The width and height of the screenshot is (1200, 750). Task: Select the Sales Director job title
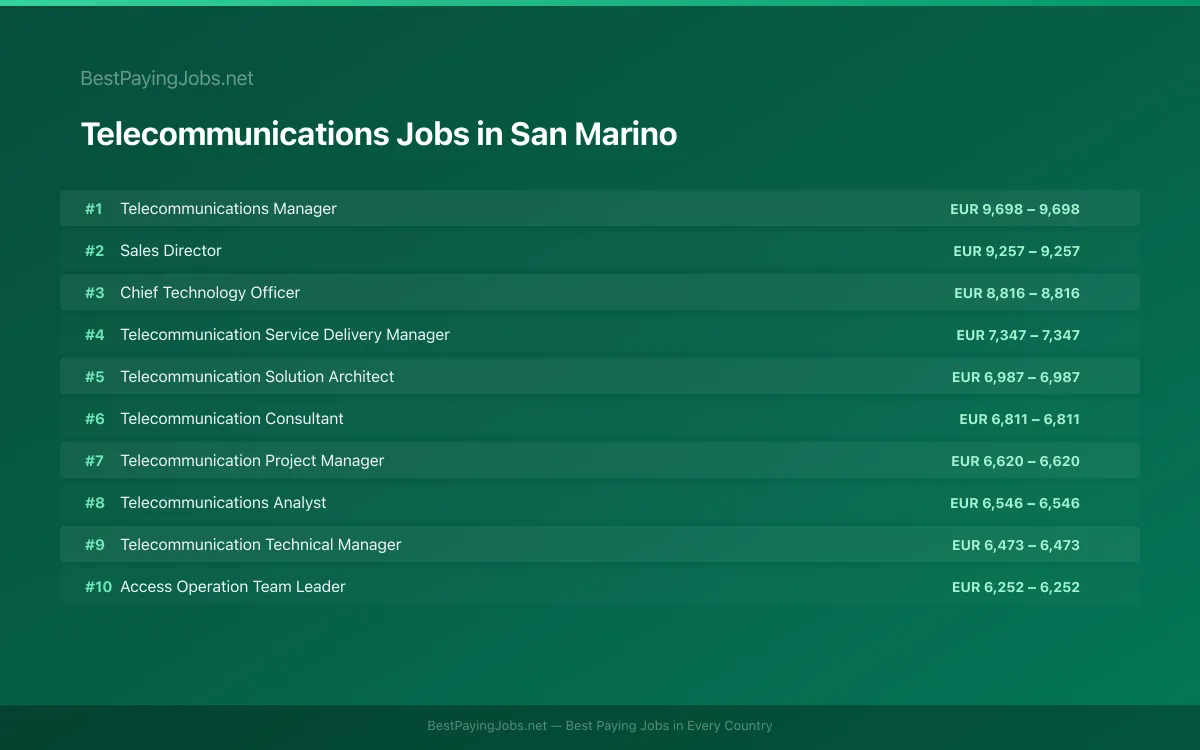tap(171, 250)
